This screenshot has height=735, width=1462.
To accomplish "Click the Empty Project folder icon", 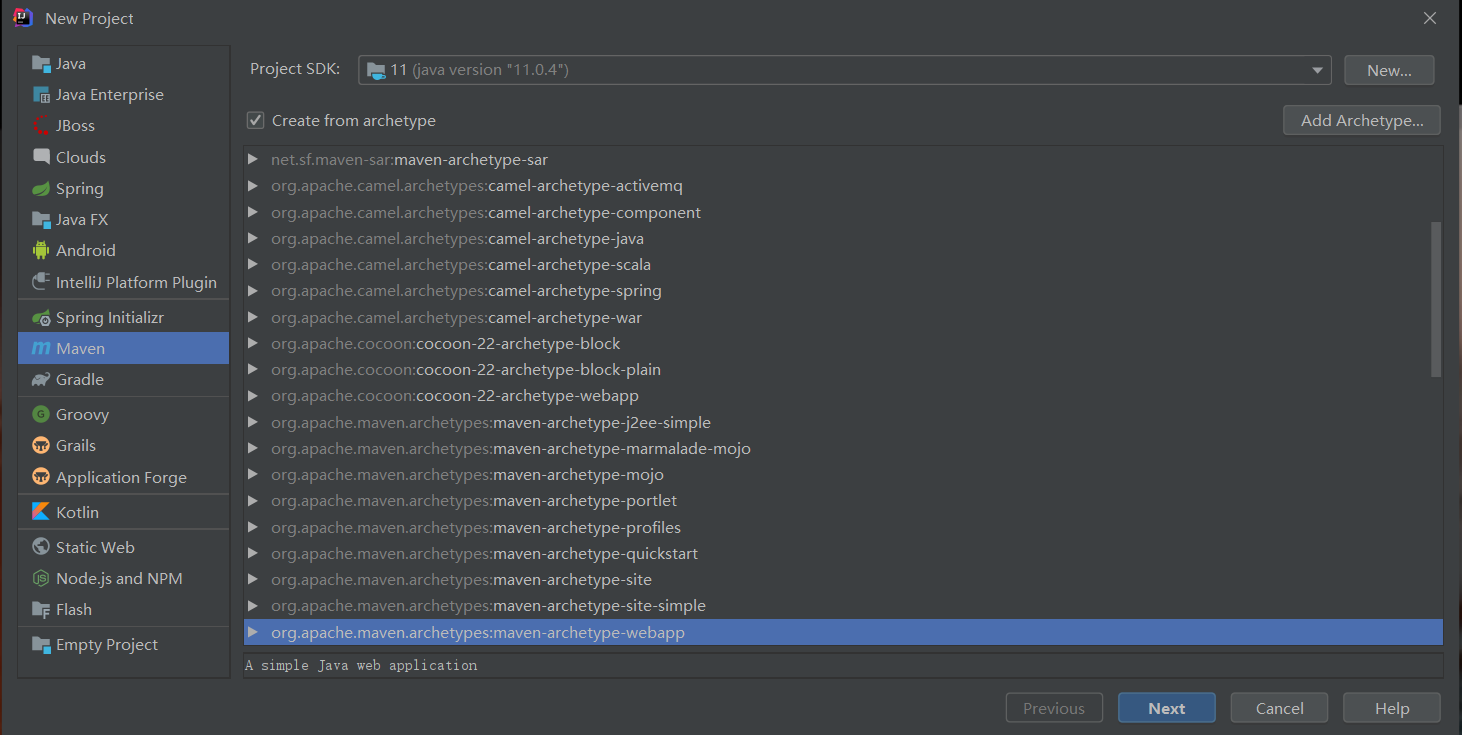I will (41, 645).
